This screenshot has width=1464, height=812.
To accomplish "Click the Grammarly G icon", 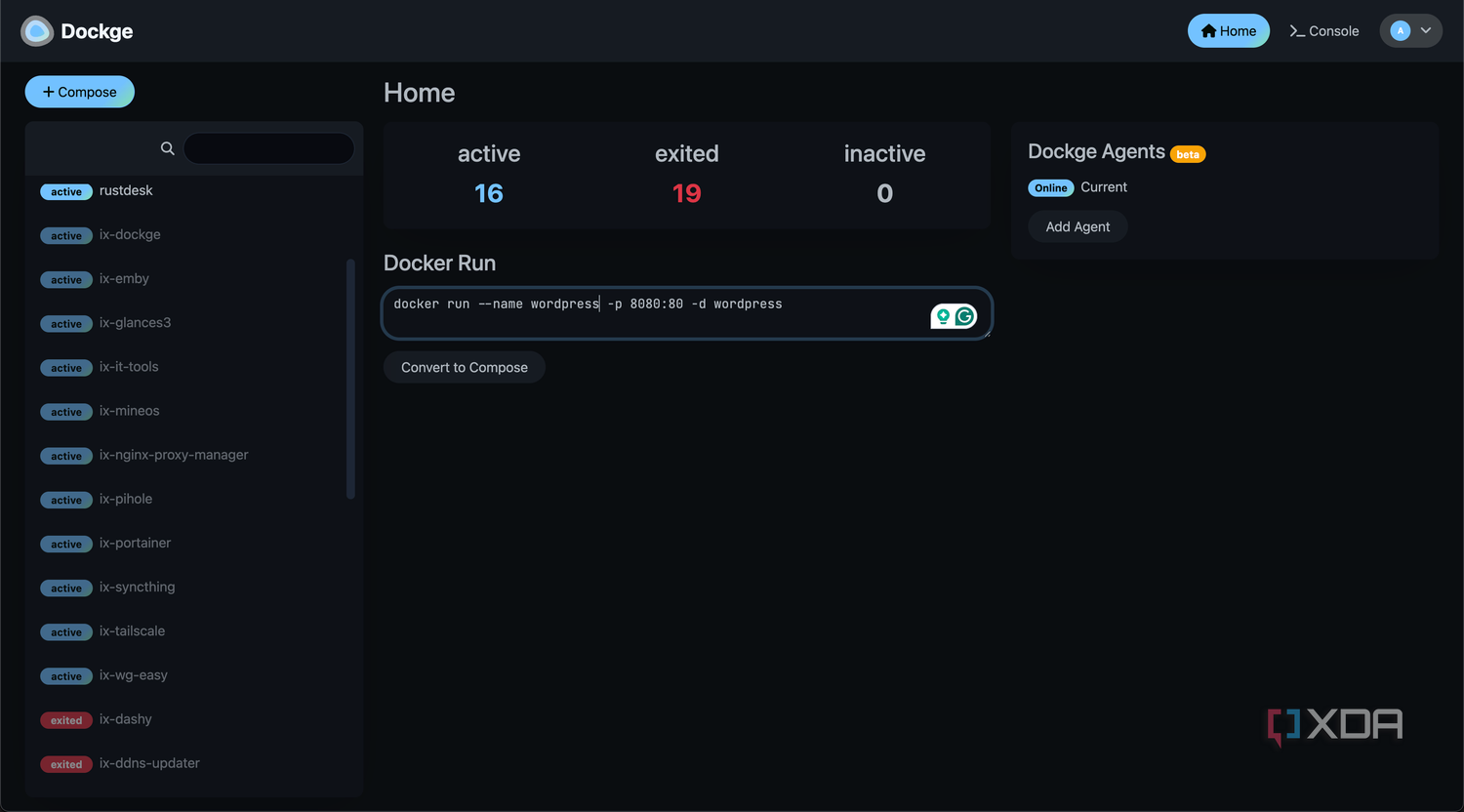I will [x=965, y=316].
